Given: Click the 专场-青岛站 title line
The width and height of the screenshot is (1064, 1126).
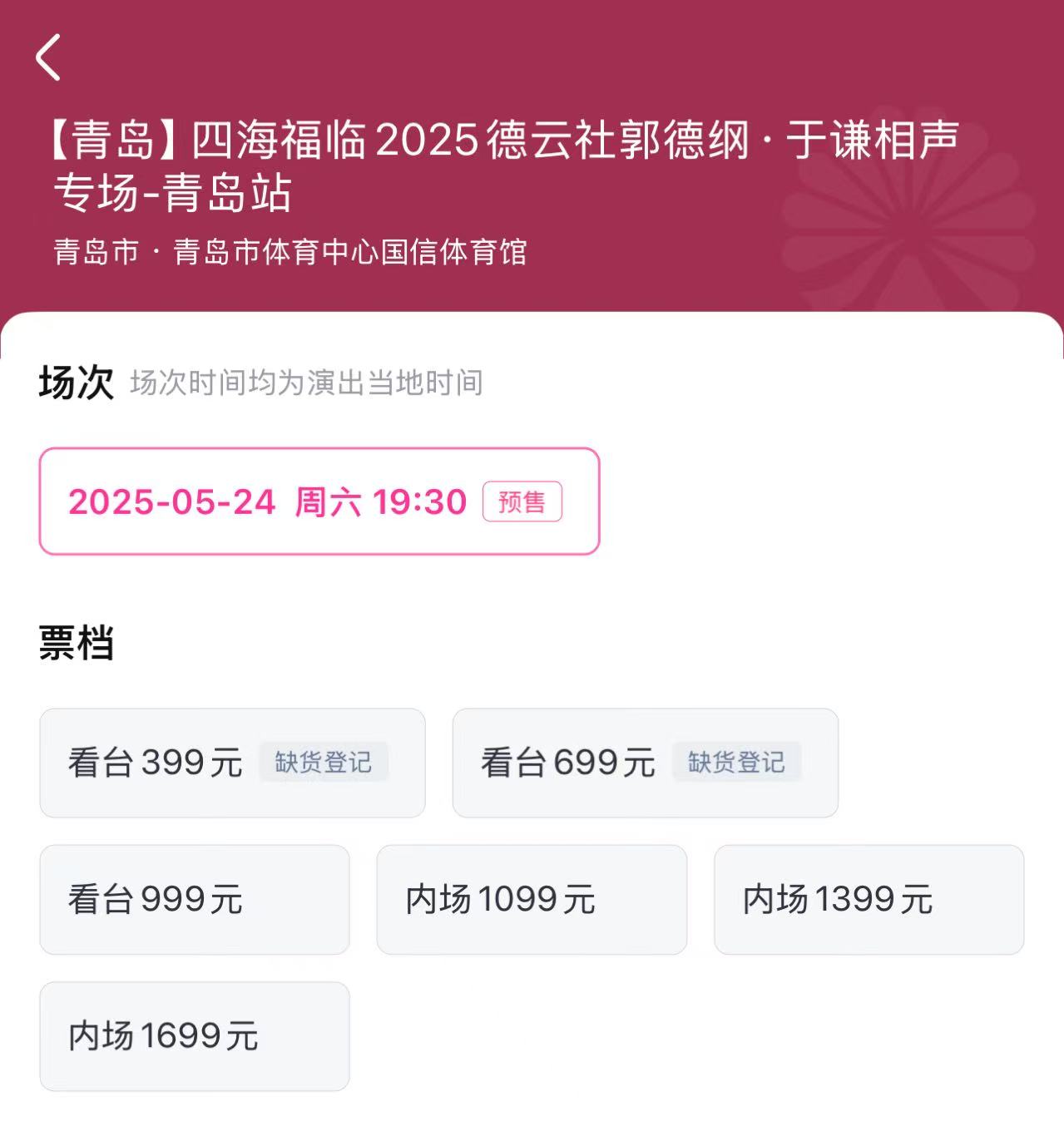Looking at the screenshot, I should (172, 193).
